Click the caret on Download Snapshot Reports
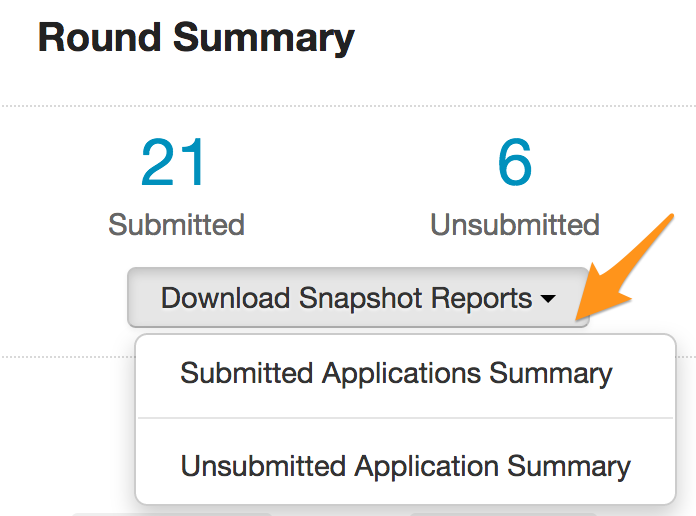Viewport: 696px width, 516px height. [x=547, y=298]
